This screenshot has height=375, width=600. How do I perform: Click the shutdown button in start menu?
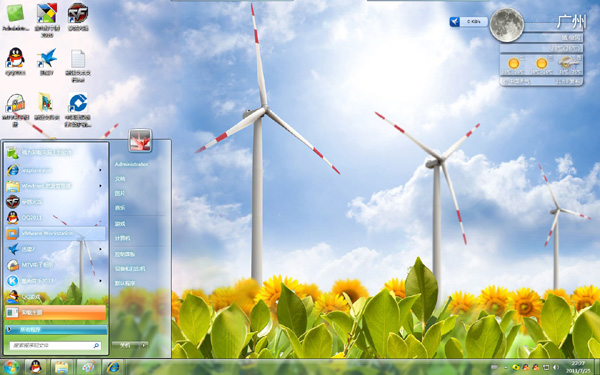126,345
